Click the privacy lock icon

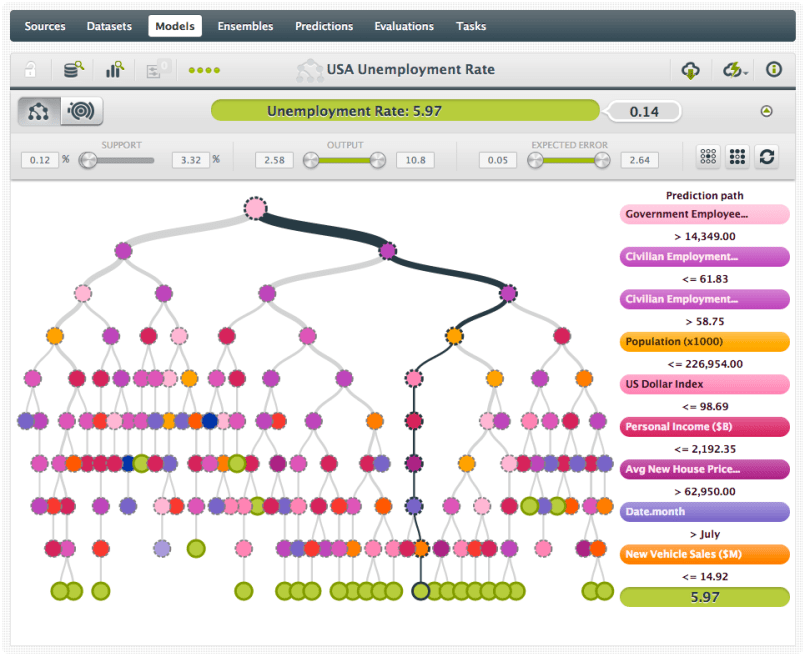point(32,70)
